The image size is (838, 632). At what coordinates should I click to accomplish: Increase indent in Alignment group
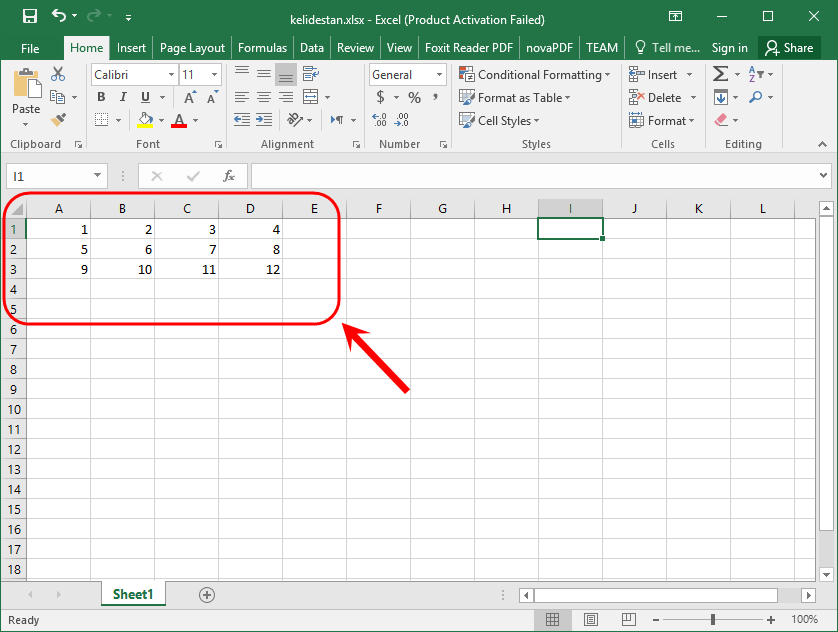[x=264, y=120]
